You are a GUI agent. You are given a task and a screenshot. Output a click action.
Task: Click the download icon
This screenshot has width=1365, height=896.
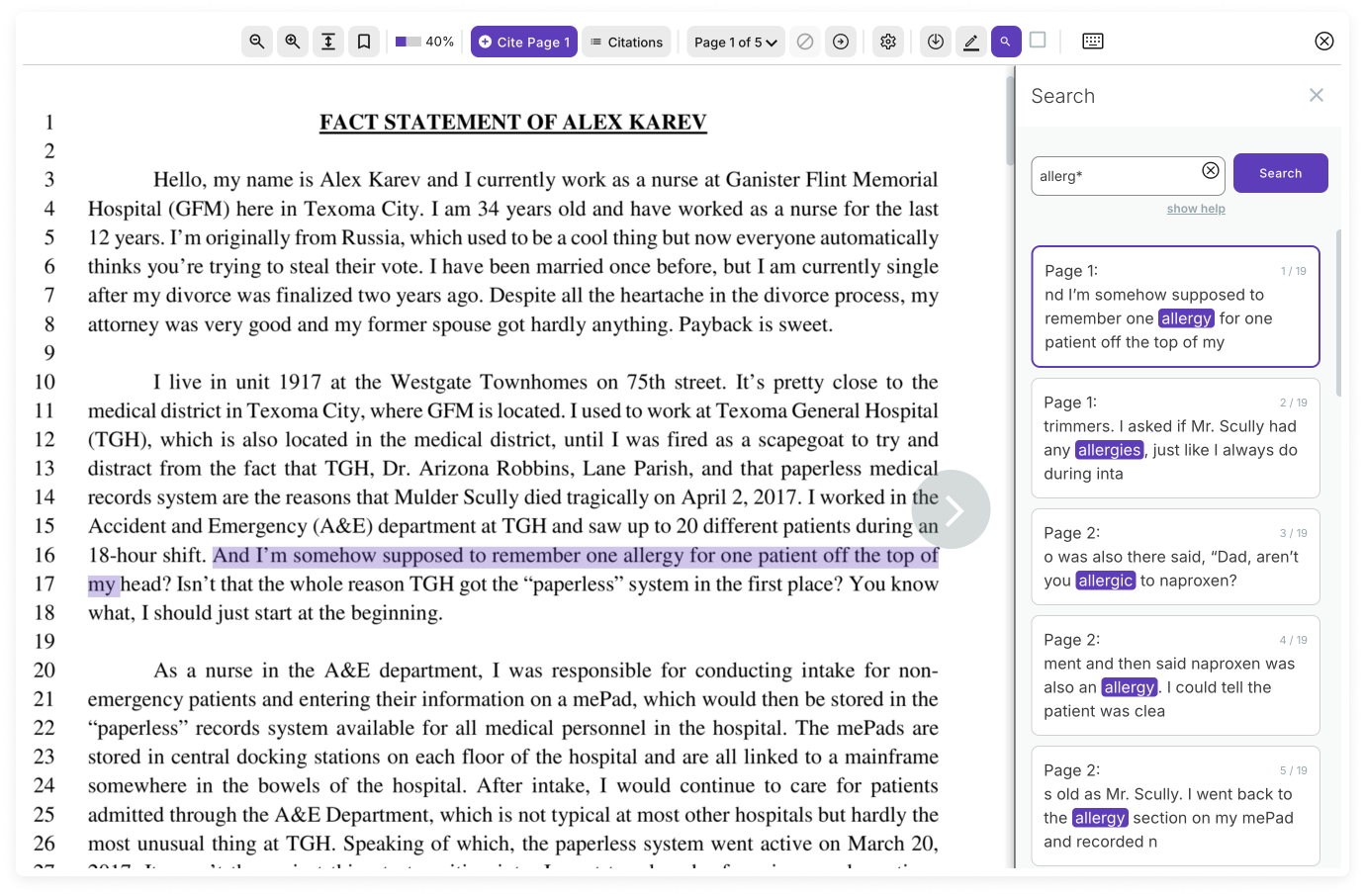click(x=935, y=42)
